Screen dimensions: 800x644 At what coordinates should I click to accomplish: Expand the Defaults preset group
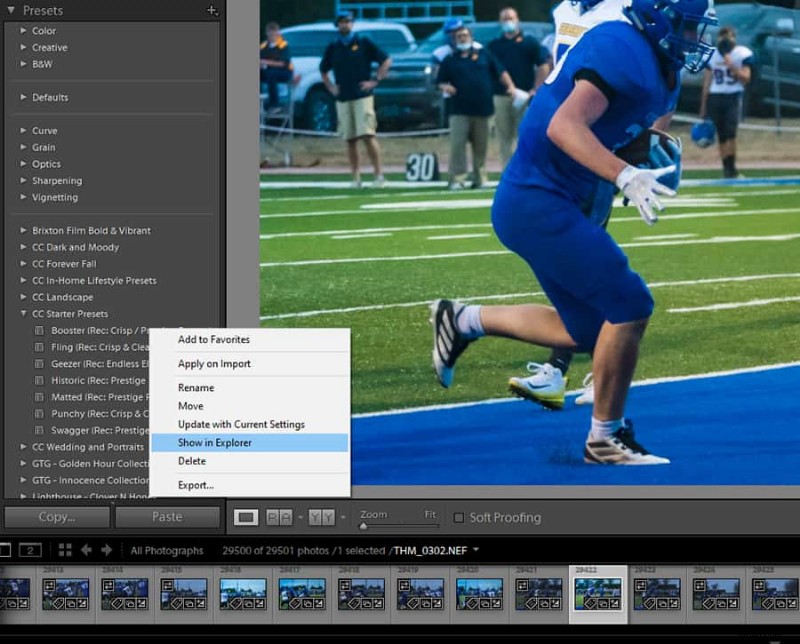[23, 97]
